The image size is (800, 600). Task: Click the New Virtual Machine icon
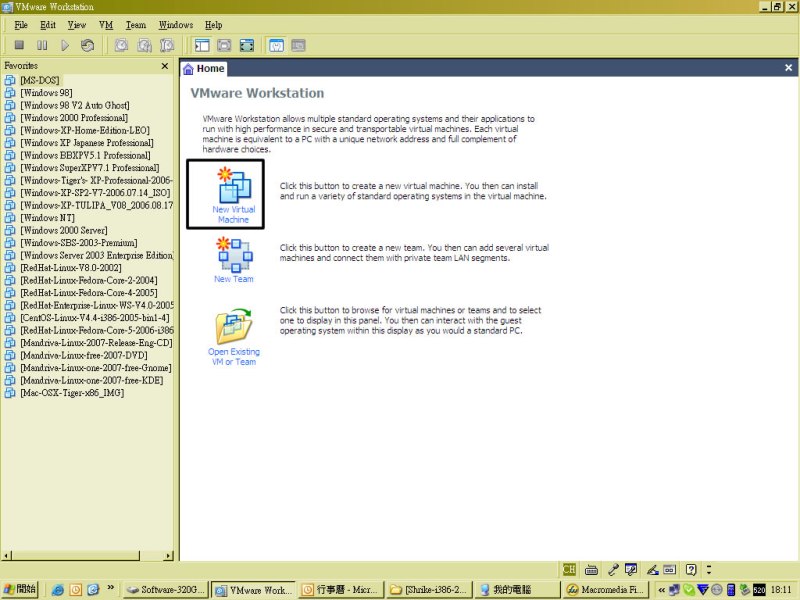(234, 184)
